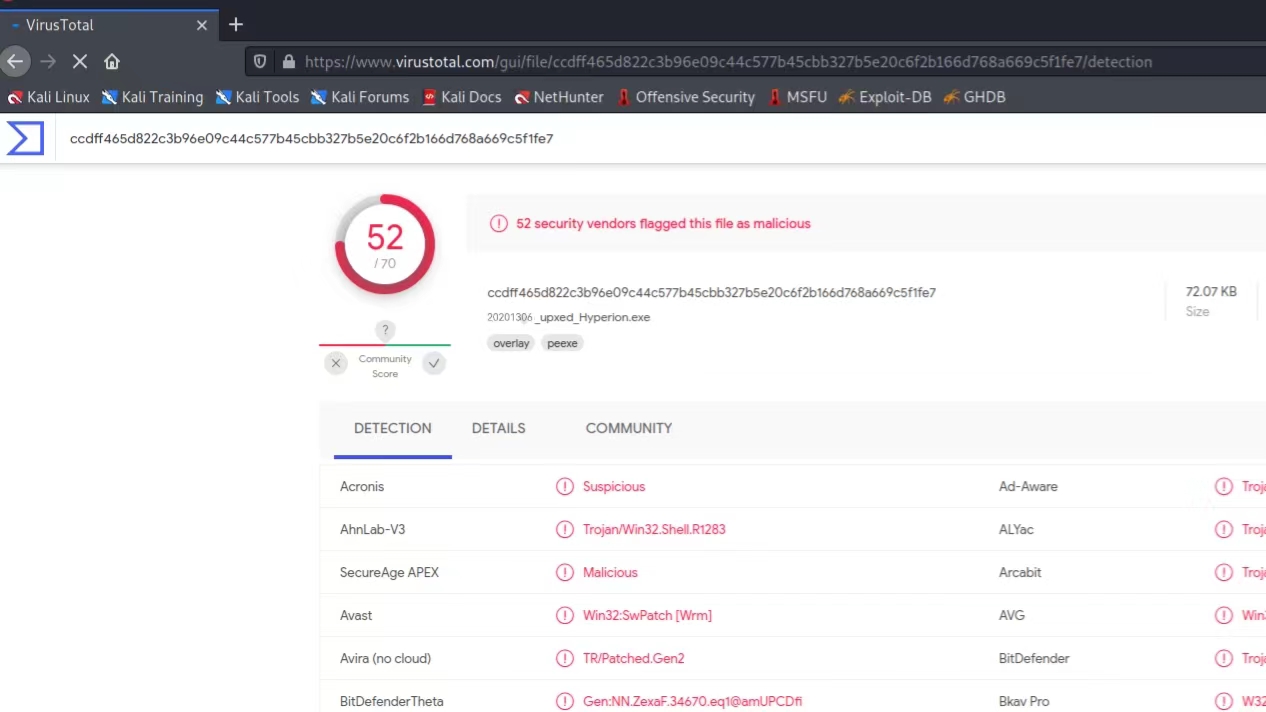Click the warning icon beside Suspicious

[565, 486]
